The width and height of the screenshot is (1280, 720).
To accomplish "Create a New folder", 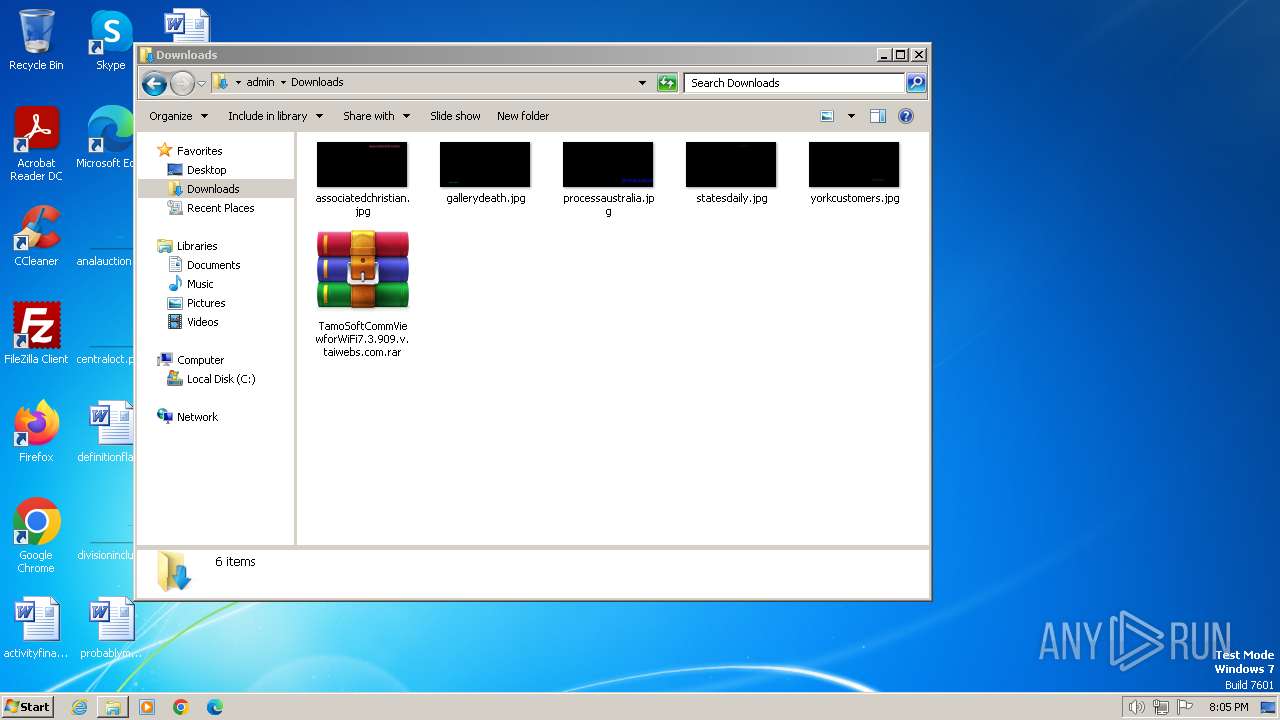I will [x=523, y=116].
